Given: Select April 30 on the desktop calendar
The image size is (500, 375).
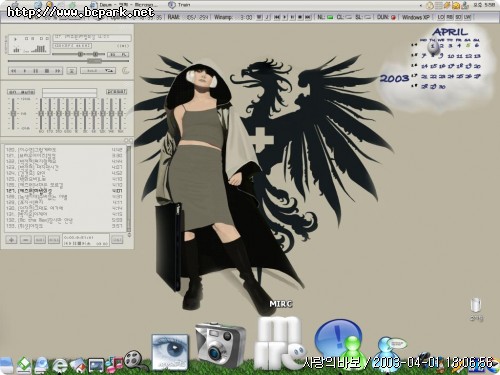Looking at the screenshot, I should click(442, 87).
